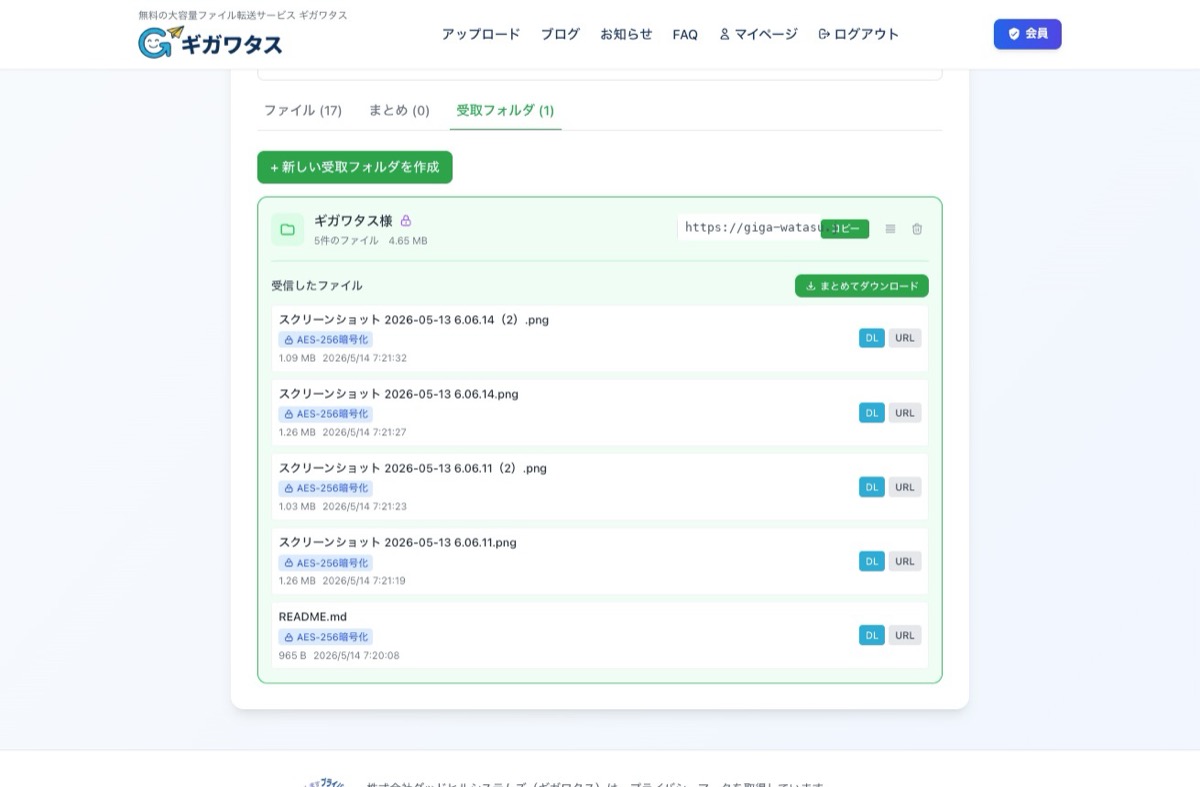Go to お知らせ in navigation
This screenshot has height=787, width=1200.
click(x=626, y=34)
